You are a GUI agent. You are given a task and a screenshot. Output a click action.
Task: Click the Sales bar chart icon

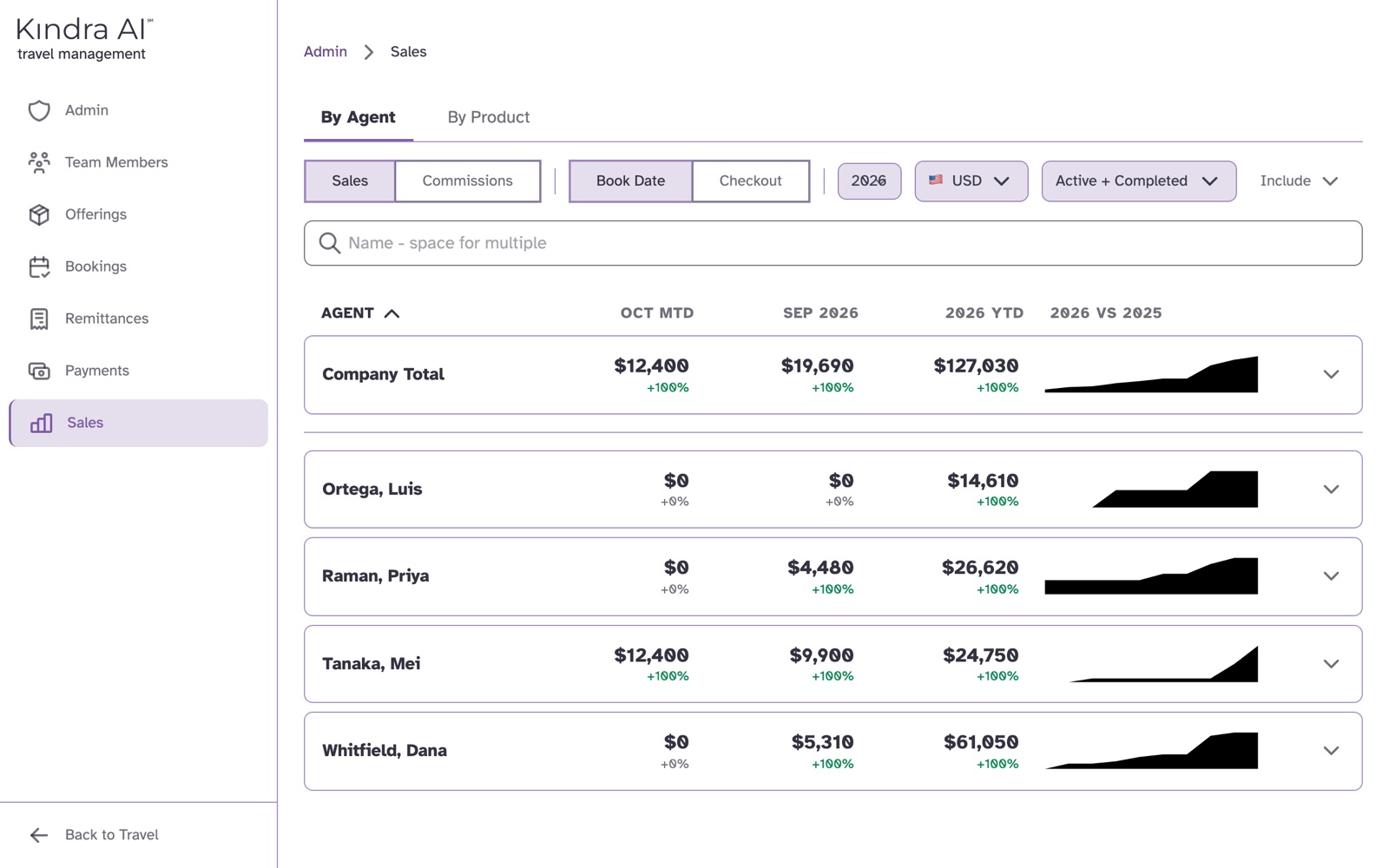pyautogui.click(x=41, y=423)
